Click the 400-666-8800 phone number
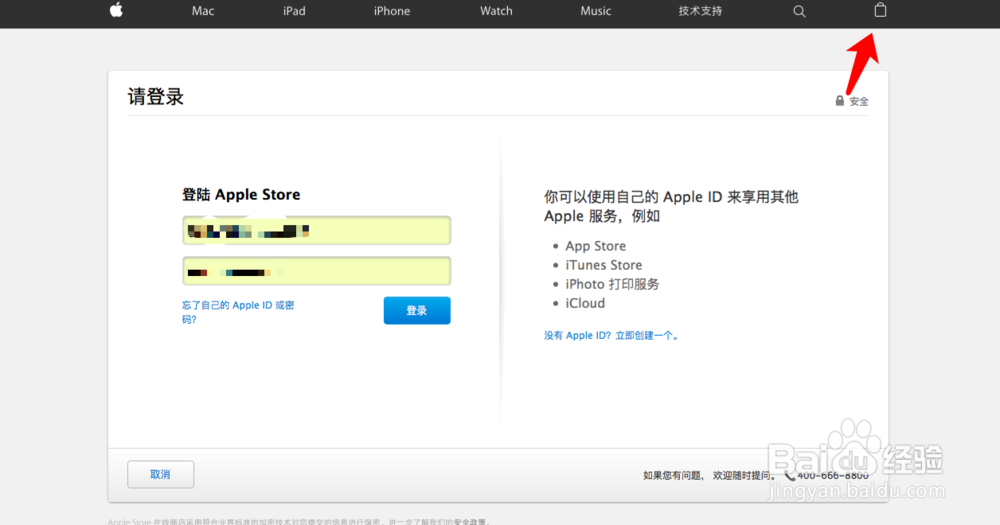Screen dimensions: 1000x525 tap(833, 476)
